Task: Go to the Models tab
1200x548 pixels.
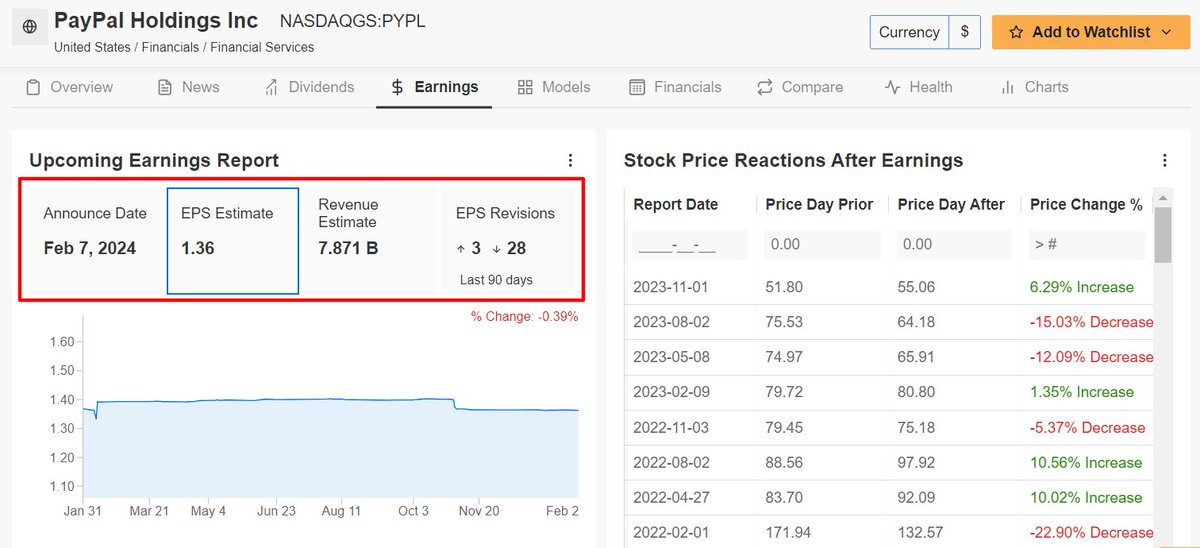Action: click(x=554, y=87)
